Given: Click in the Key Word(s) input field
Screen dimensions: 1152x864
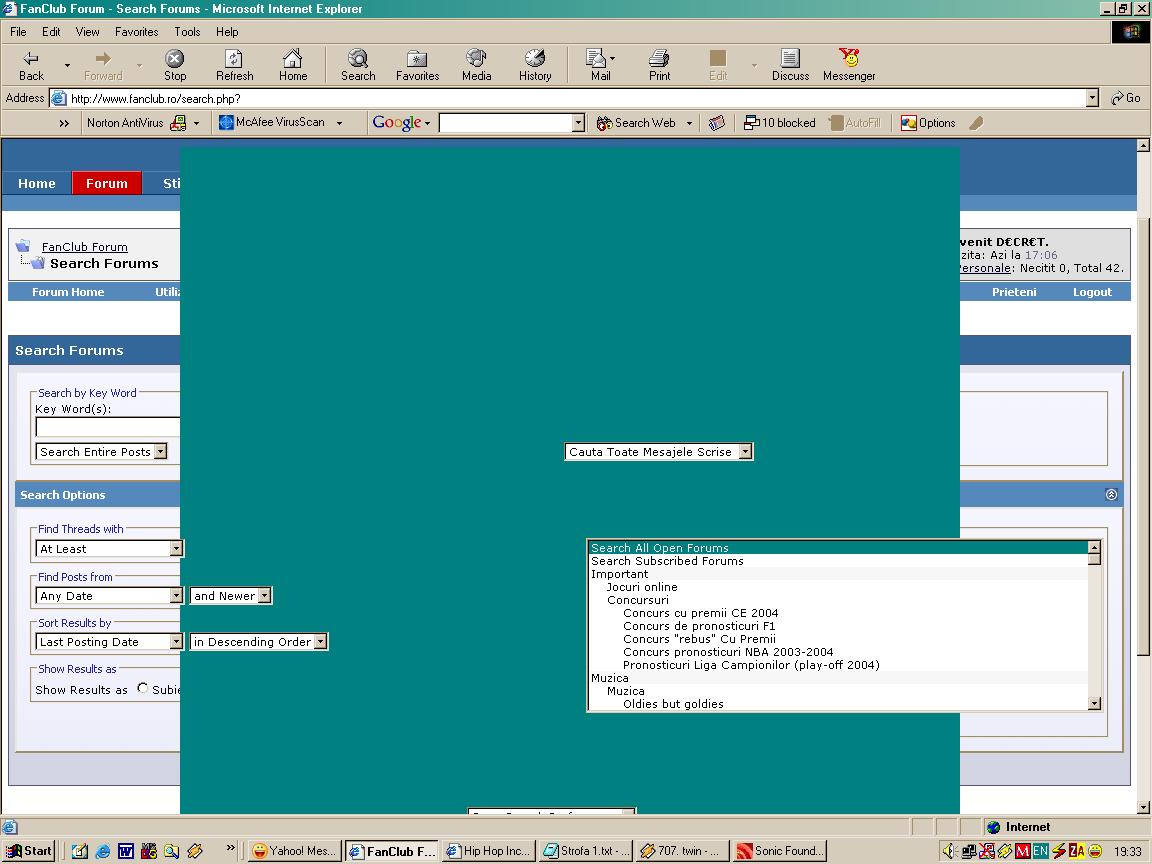Looking at the screenshot, I should tap(108, 427).
